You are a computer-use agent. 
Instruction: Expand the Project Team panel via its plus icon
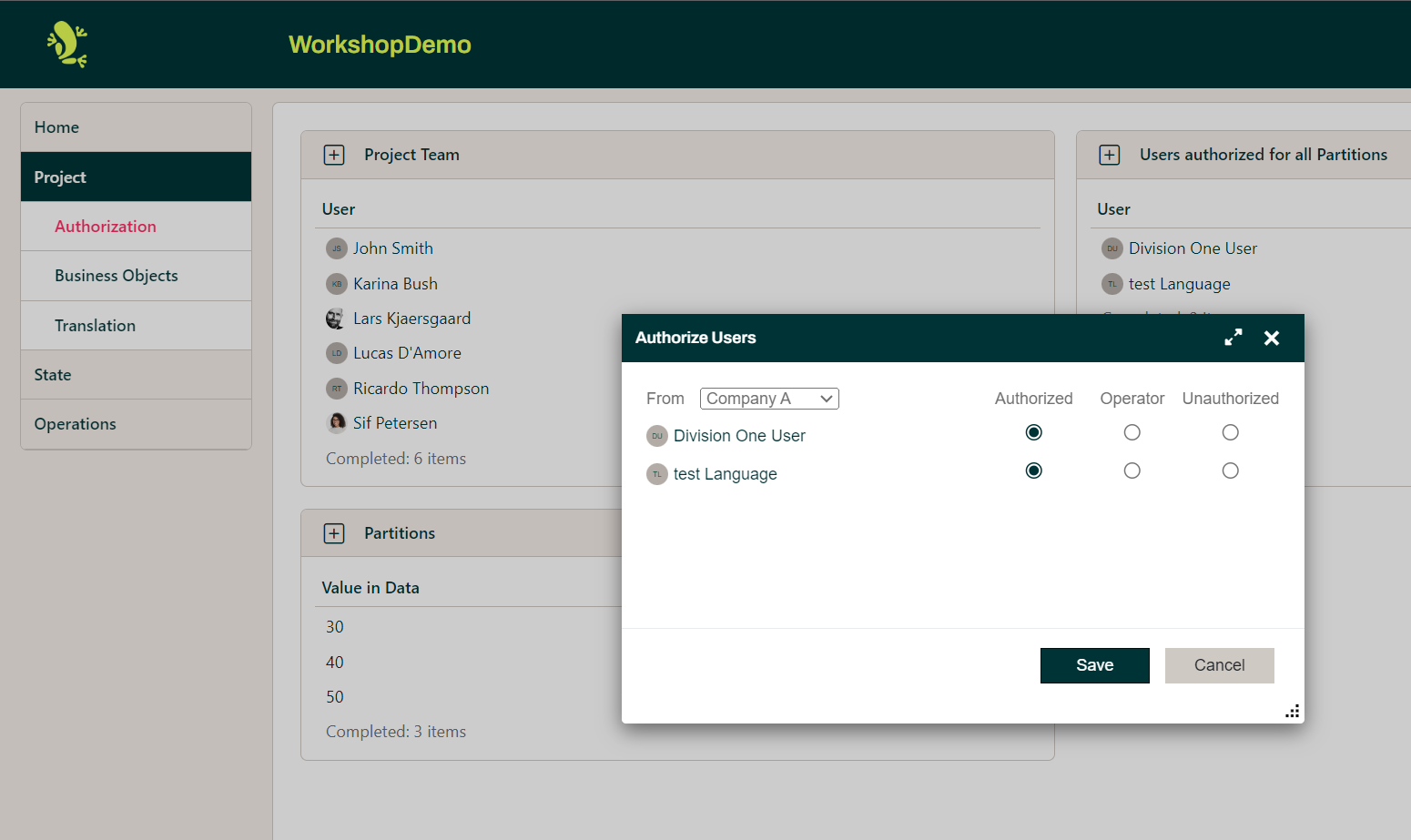pyautogui.click(x=334, y=154)
